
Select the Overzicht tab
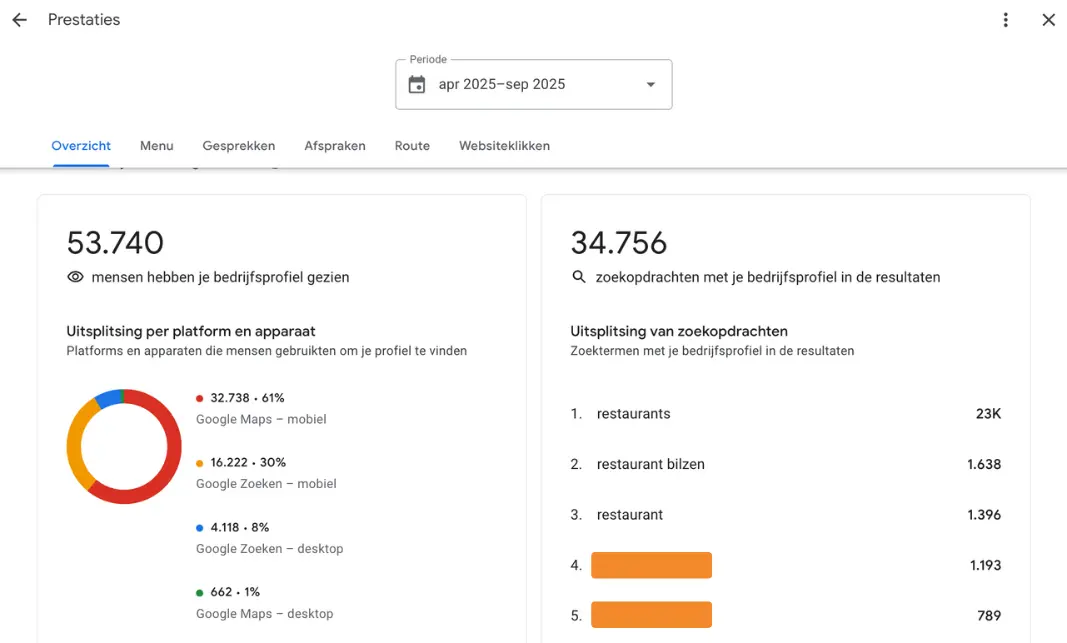point(81,146)
